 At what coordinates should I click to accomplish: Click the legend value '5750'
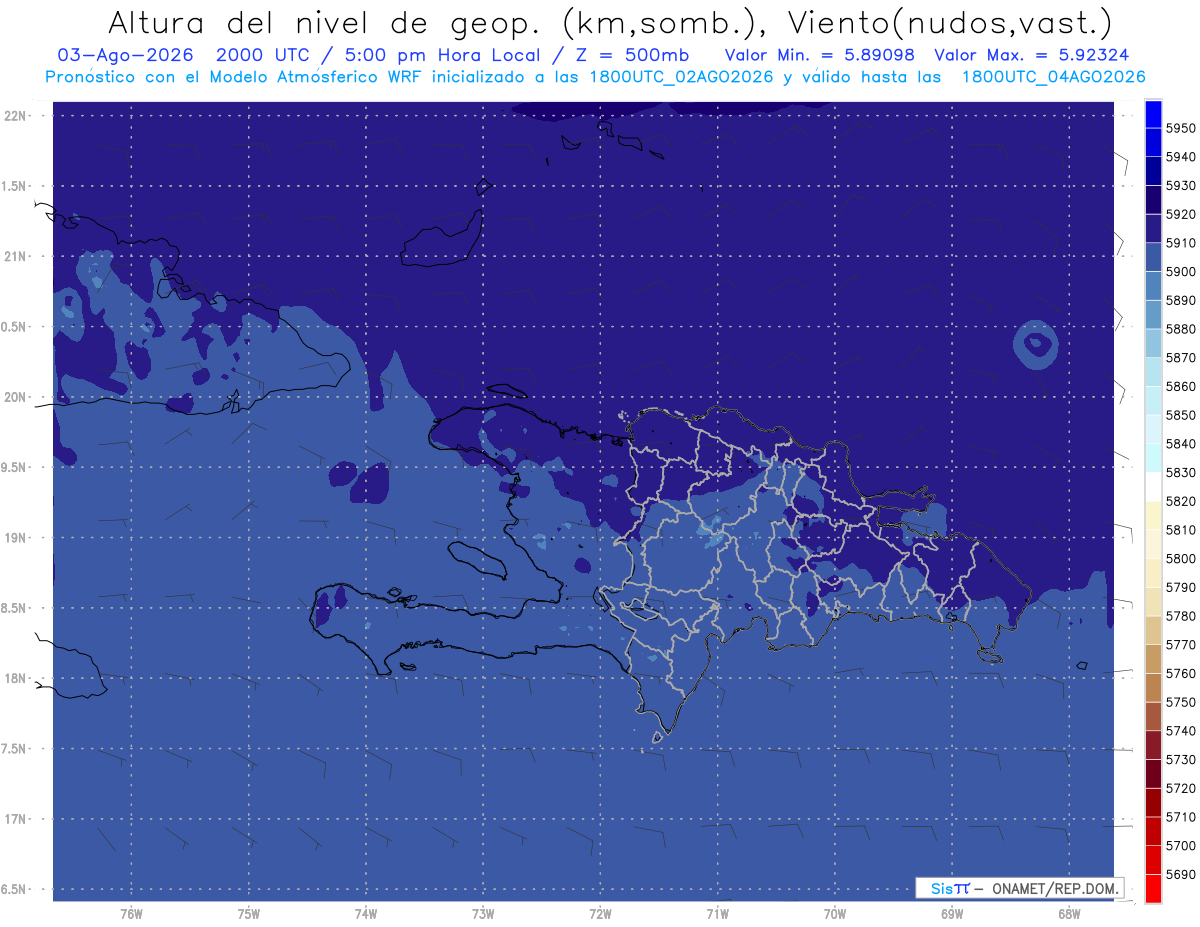coord(1180,702)
